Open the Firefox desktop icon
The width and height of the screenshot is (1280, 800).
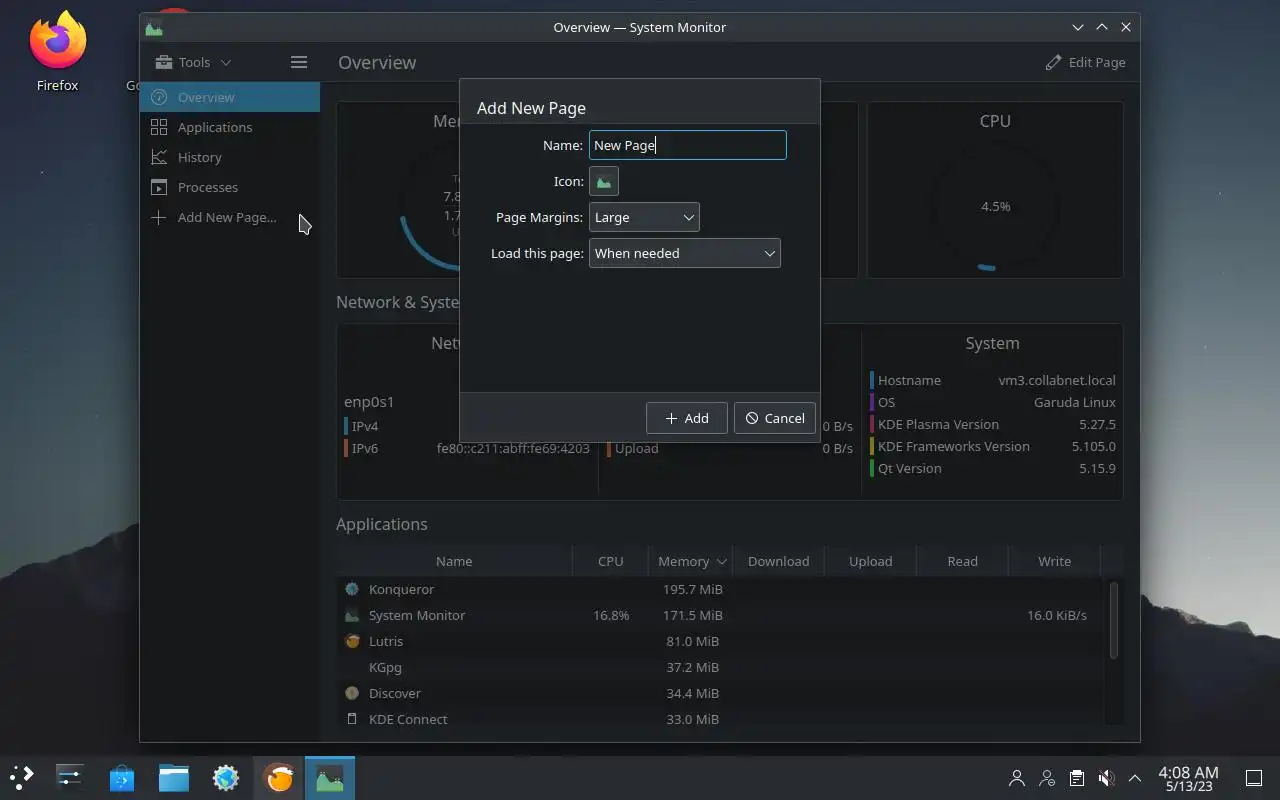click(x=57, y=52)
